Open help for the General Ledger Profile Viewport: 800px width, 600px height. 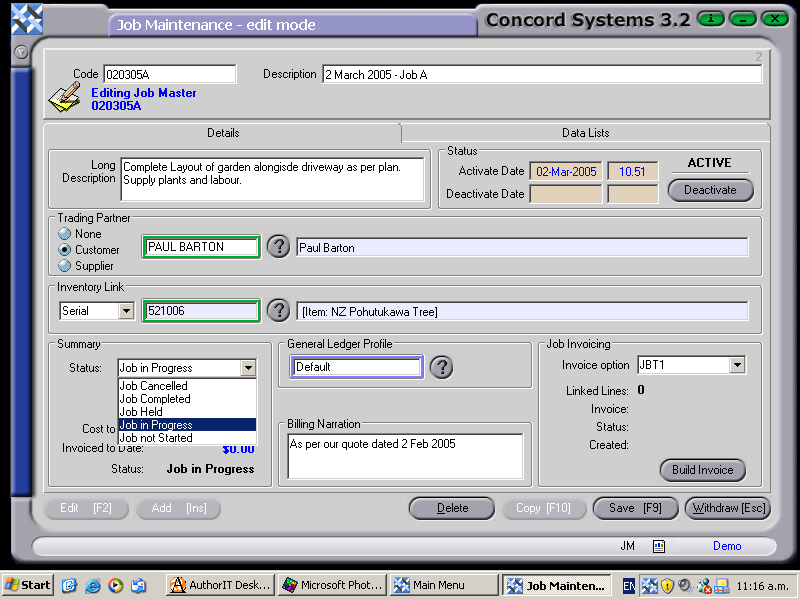click(441, 366)
